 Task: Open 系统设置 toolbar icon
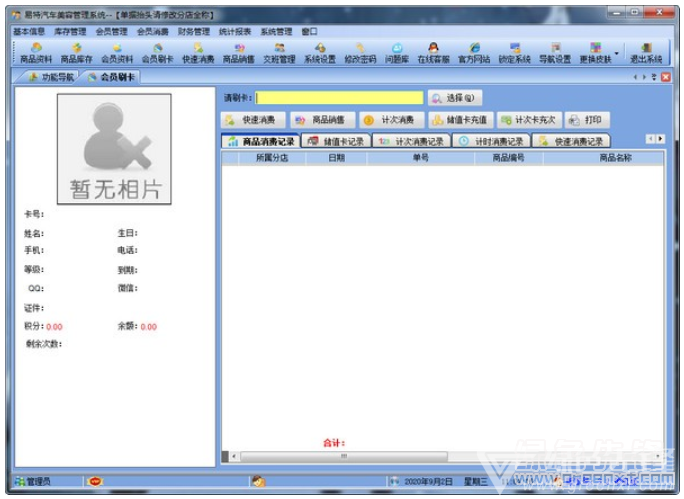(x=320, y=53)
